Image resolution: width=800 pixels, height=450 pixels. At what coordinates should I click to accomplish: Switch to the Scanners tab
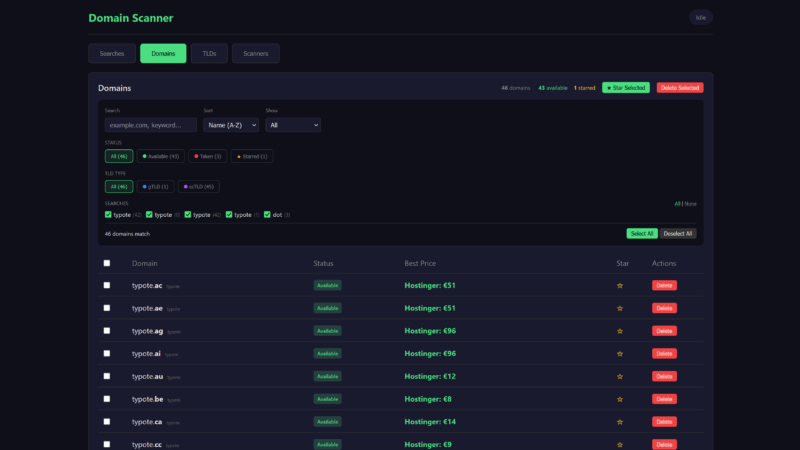[256, 54]
